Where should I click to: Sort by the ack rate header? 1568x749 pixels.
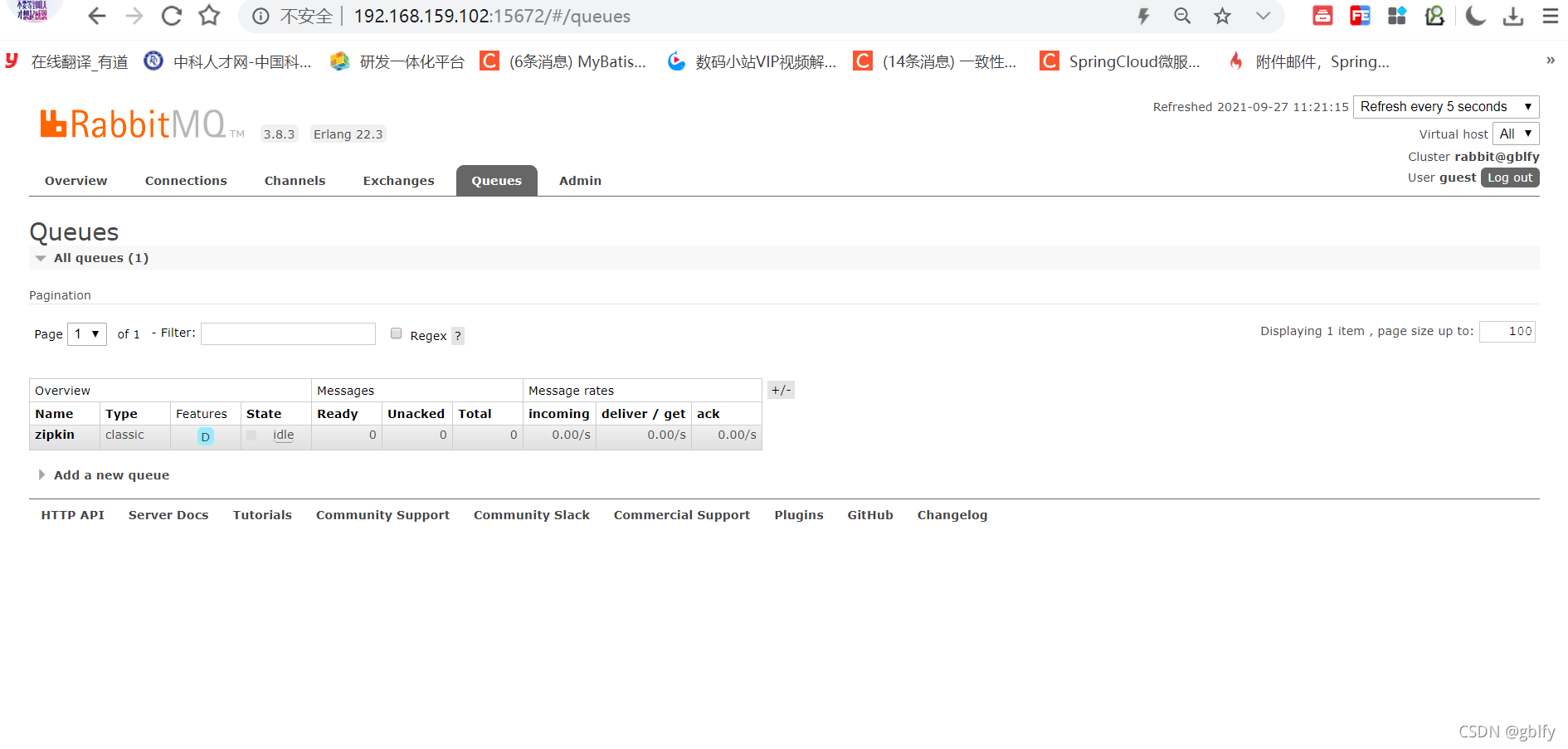point(709,414)
